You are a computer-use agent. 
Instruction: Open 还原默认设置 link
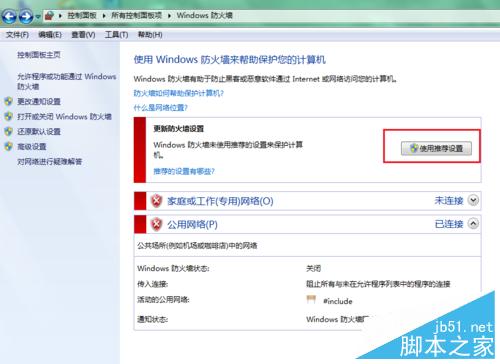click(x=39, y=132)
